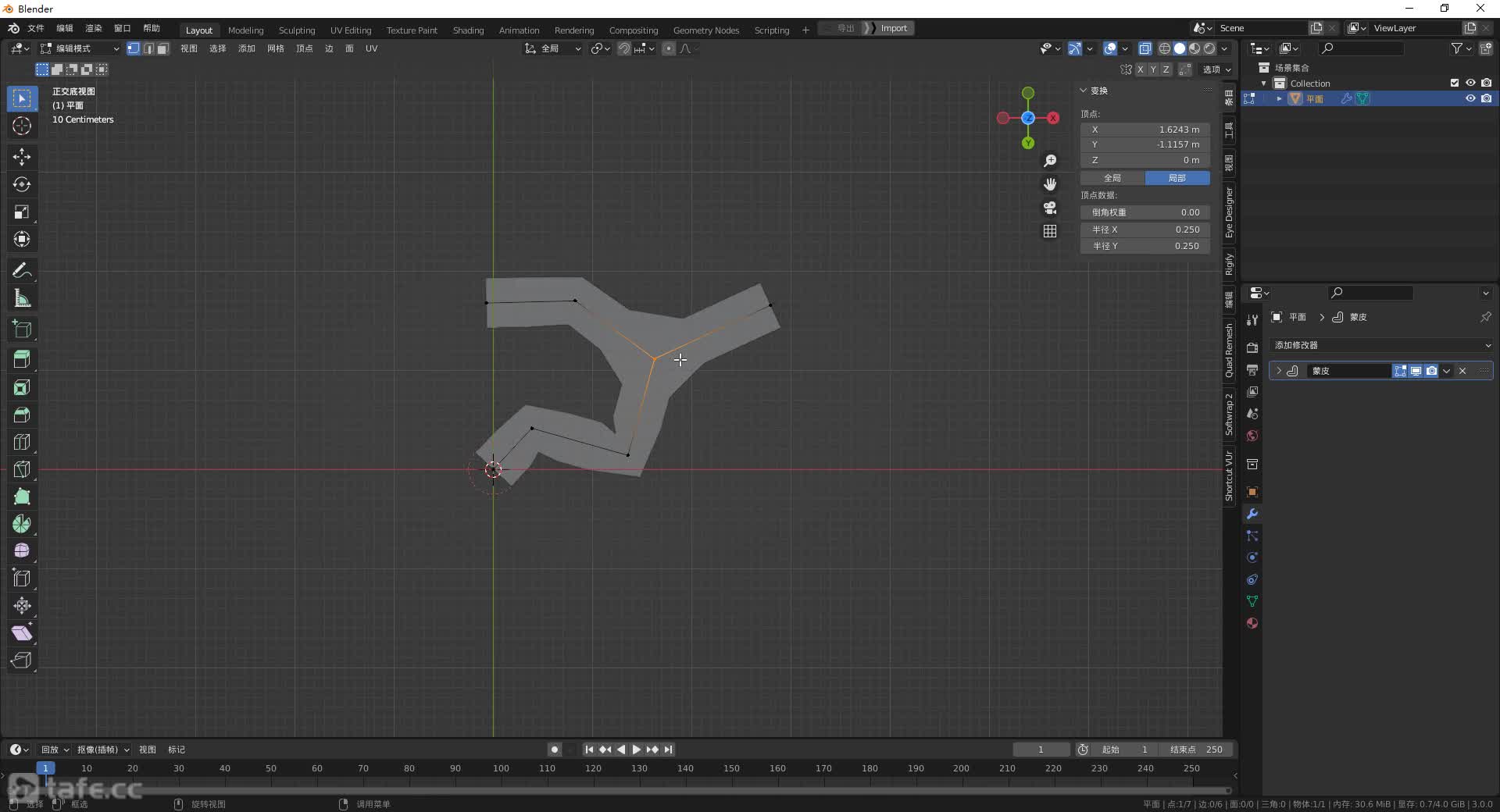Toggle proportional editing
1500x812 pixels.
669,48
